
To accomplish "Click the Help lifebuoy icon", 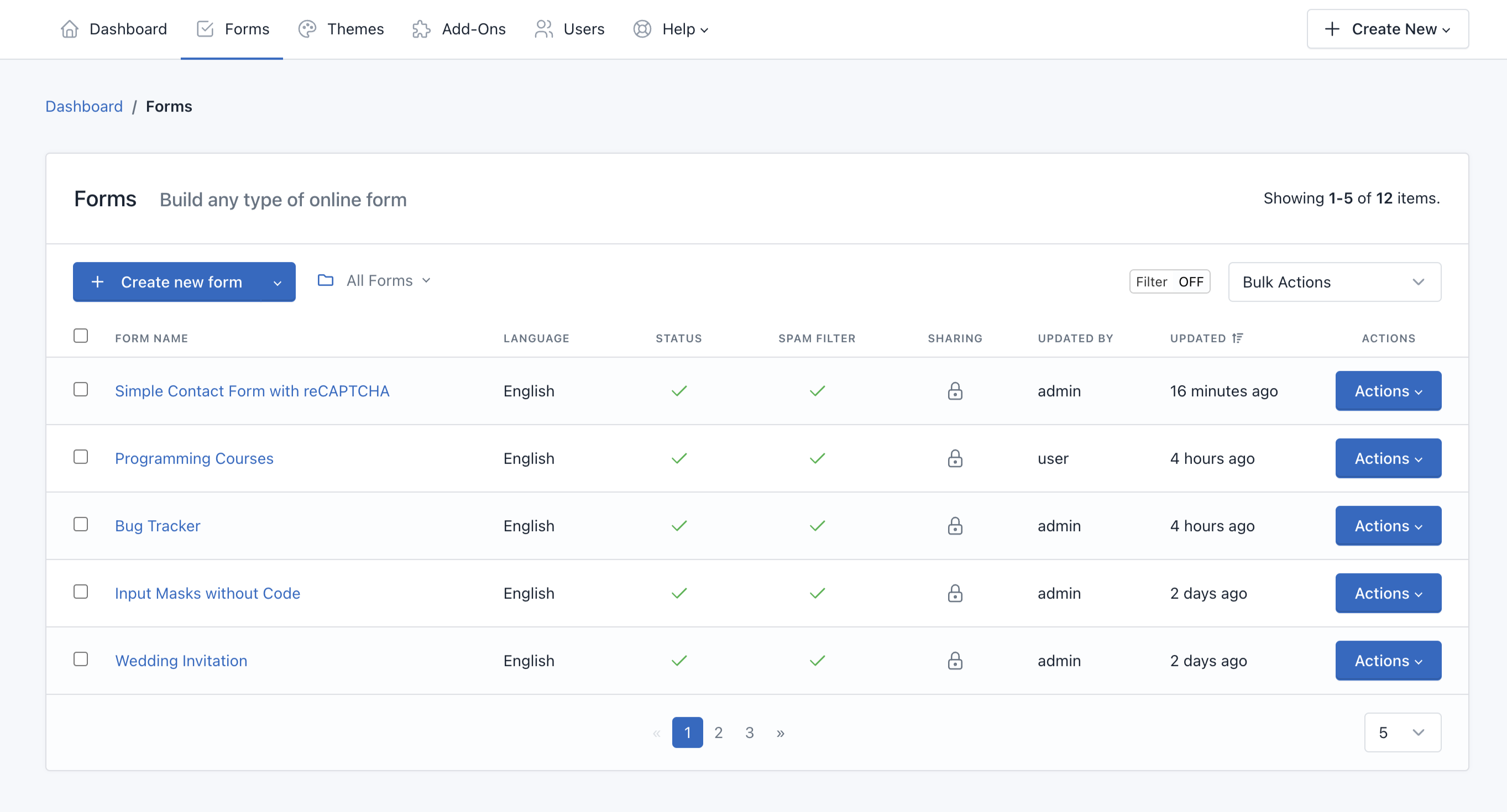I will pyautogui.click(x=642, y=29).
